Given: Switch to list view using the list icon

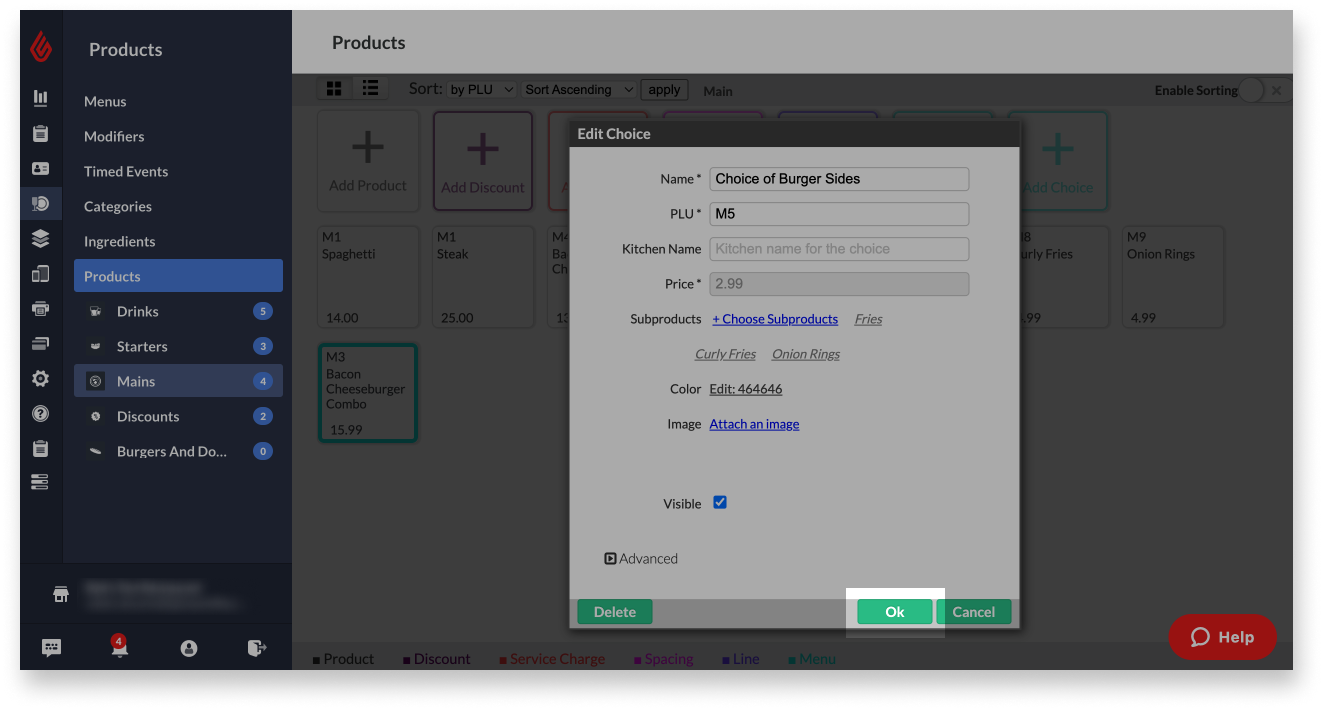Looking at the screenshot, I should [370, 88].
